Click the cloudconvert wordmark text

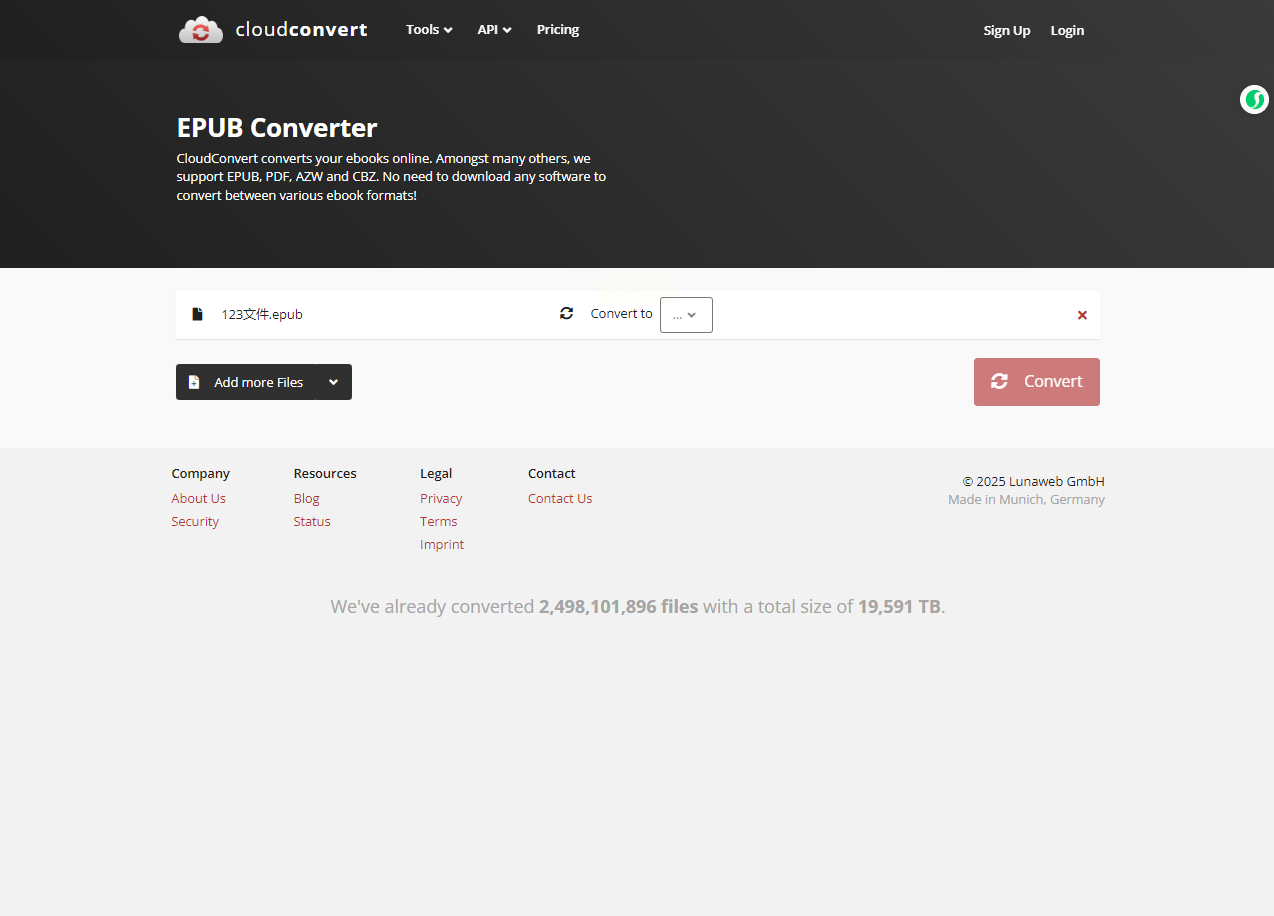point(301,30)
